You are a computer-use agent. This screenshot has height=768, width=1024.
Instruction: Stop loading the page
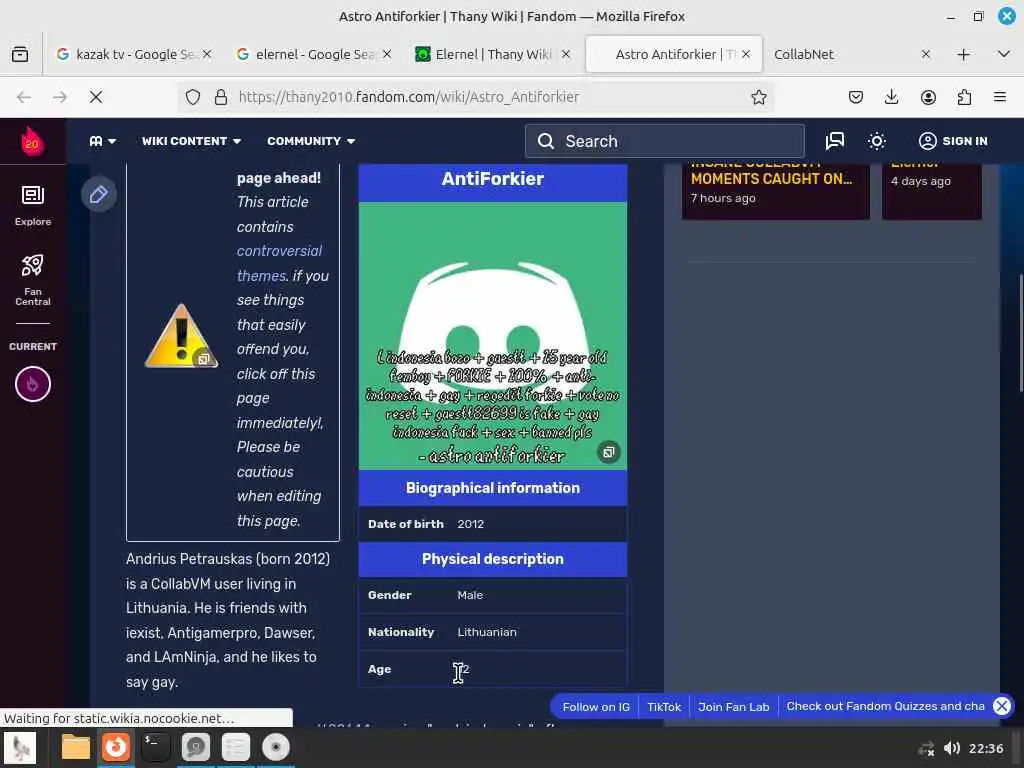coord(96,97)
